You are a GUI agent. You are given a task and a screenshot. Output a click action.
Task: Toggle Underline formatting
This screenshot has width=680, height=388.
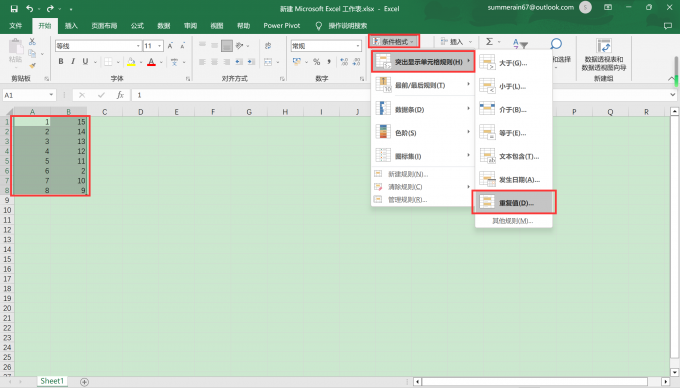tap(85, 62)
